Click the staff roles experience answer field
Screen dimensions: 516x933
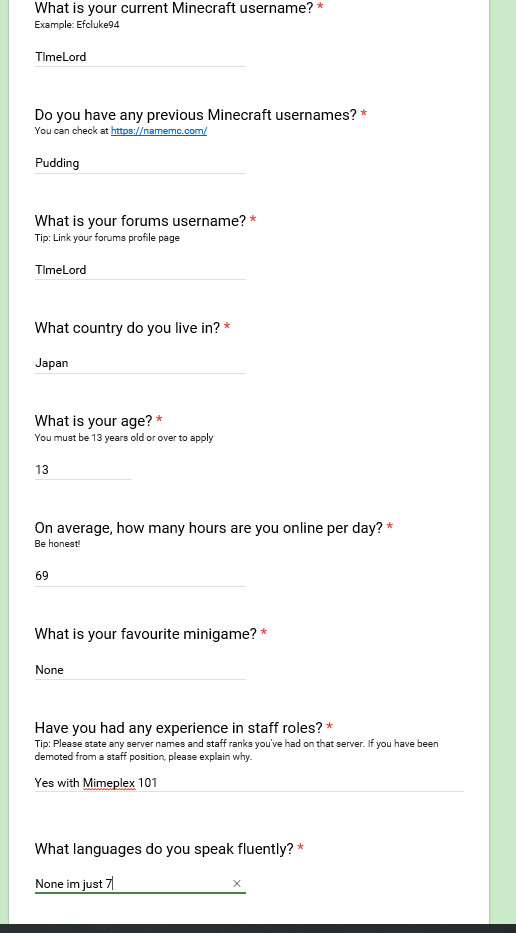point(249,782)
